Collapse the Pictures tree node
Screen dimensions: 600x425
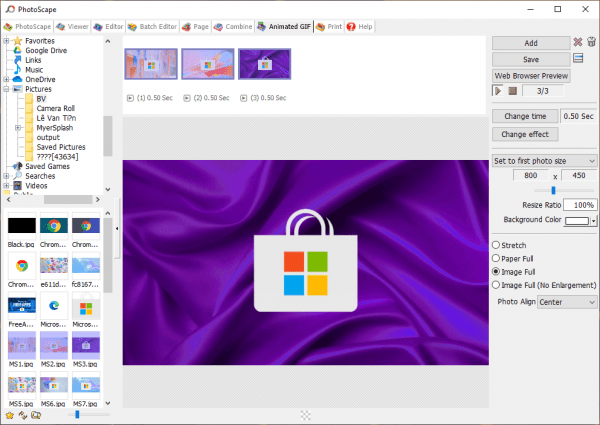coord(7,89)
